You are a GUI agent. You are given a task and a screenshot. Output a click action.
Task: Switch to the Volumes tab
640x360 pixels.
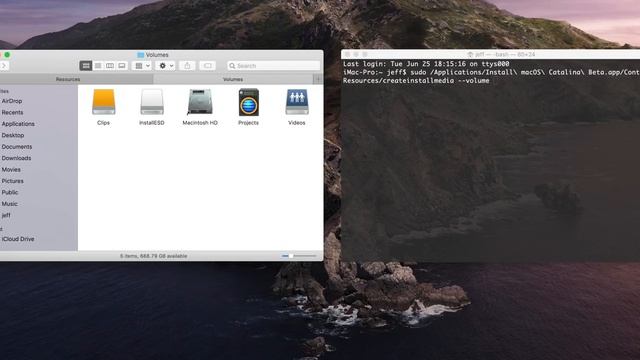(233, 79)
